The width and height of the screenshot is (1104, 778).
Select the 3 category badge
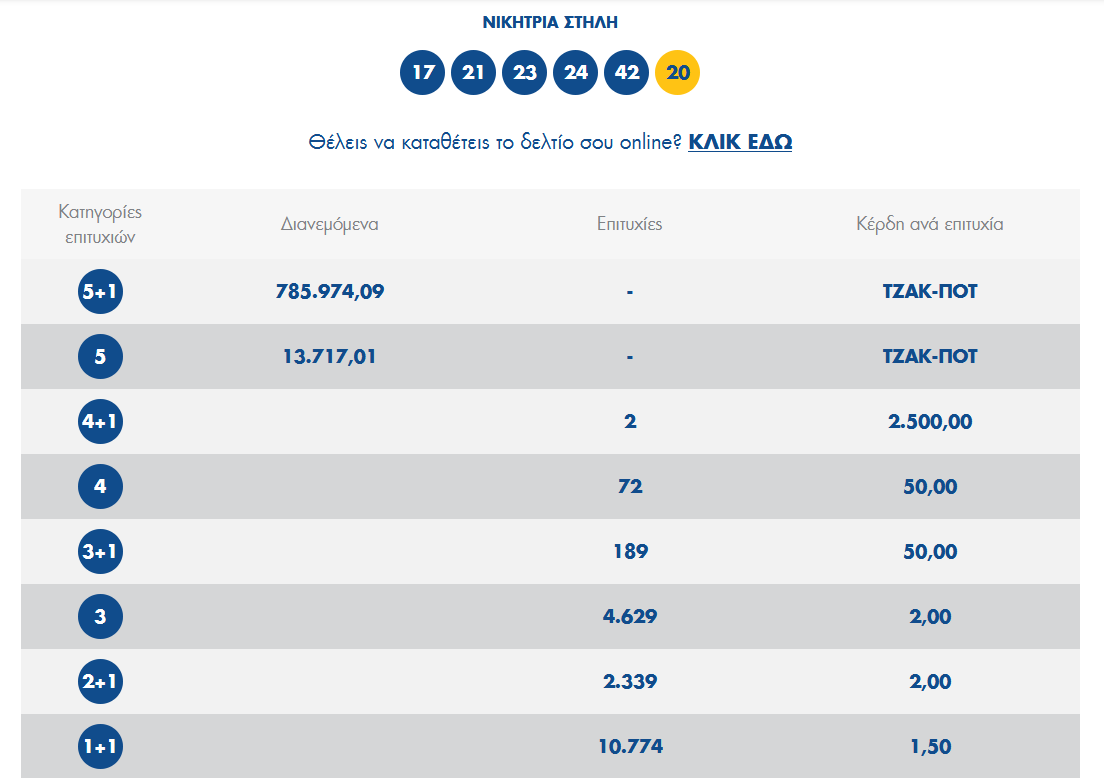click(x=100, y=617)
